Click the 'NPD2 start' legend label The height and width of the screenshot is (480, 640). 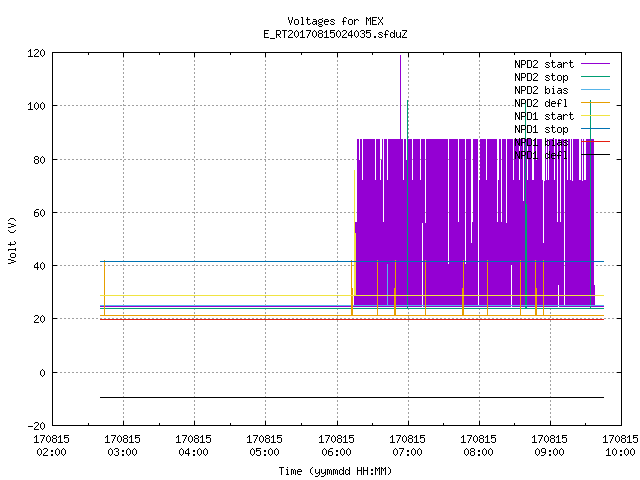tap(544, 64)
